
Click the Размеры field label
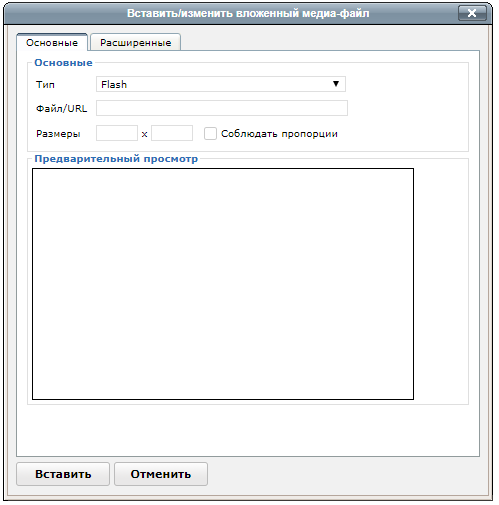(x=58, y=134)
